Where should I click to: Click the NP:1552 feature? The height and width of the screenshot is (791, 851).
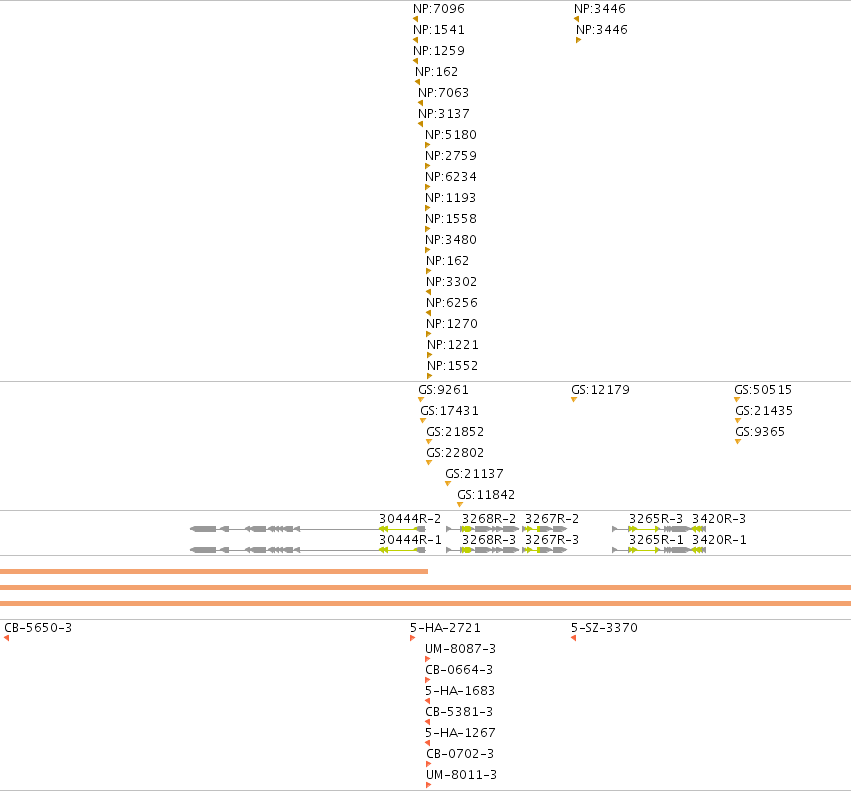(453, 366)
